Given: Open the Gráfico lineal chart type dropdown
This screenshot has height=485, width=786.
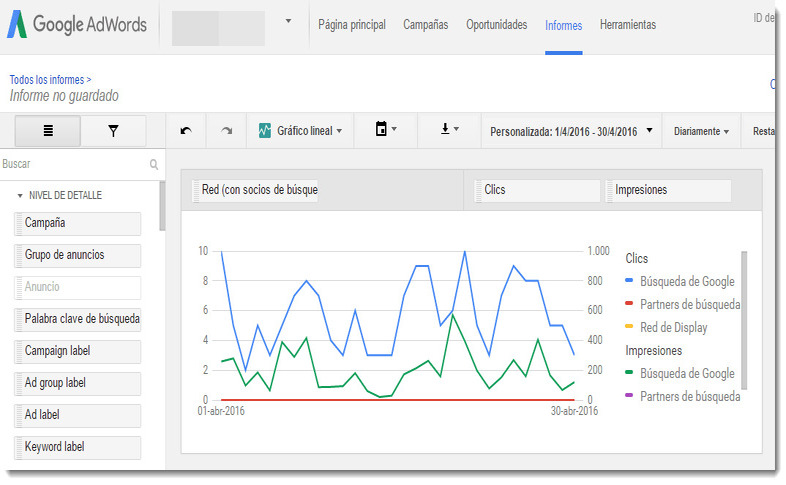Looking at the screenshot, I should [x=300, y=131].
